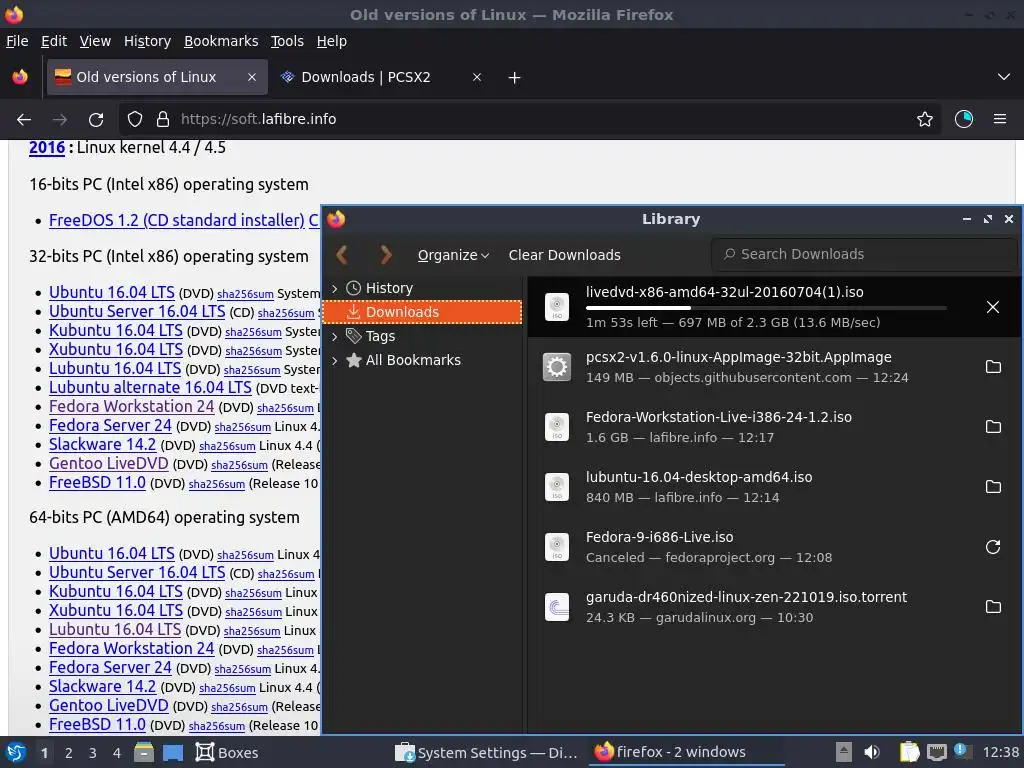Open the taskbar start menu icon
The height and width of the screenshot is (768, 1024).
tap(16, 752)
